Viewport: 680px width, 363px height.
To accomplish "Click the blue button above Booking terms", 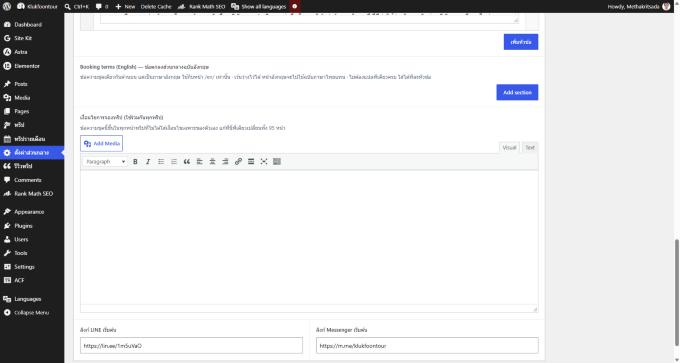I will click(x=521, y=42).
